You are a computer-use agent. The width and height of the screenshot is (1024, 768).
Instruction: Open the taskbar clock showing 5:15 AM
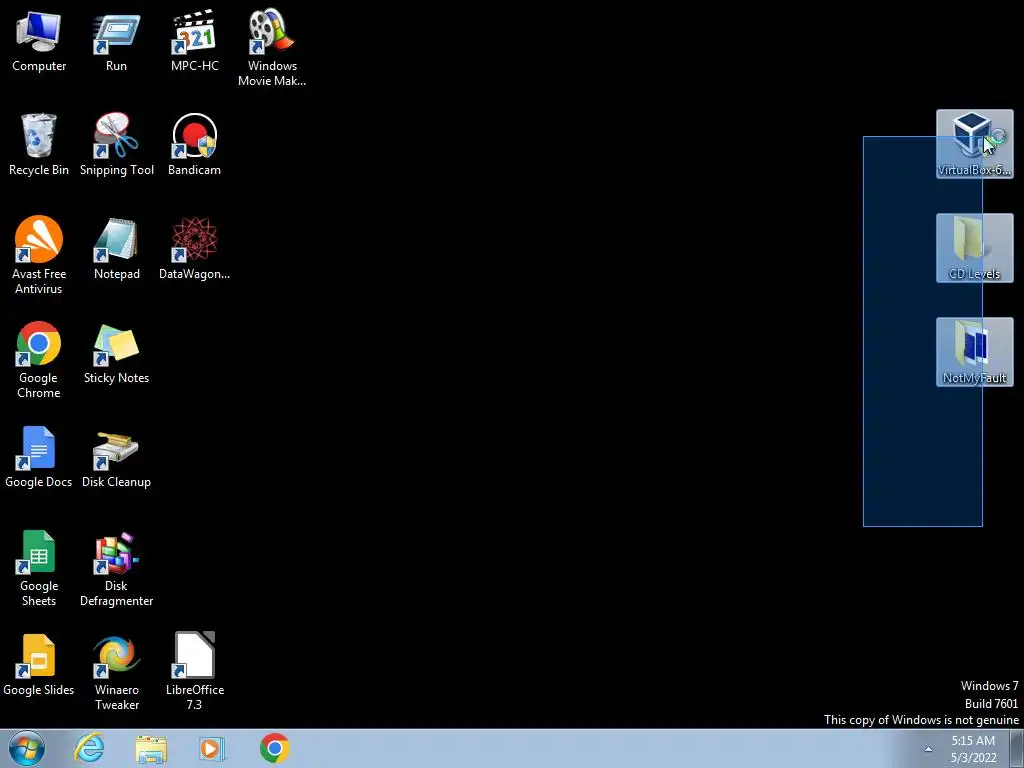click(973, 749)
